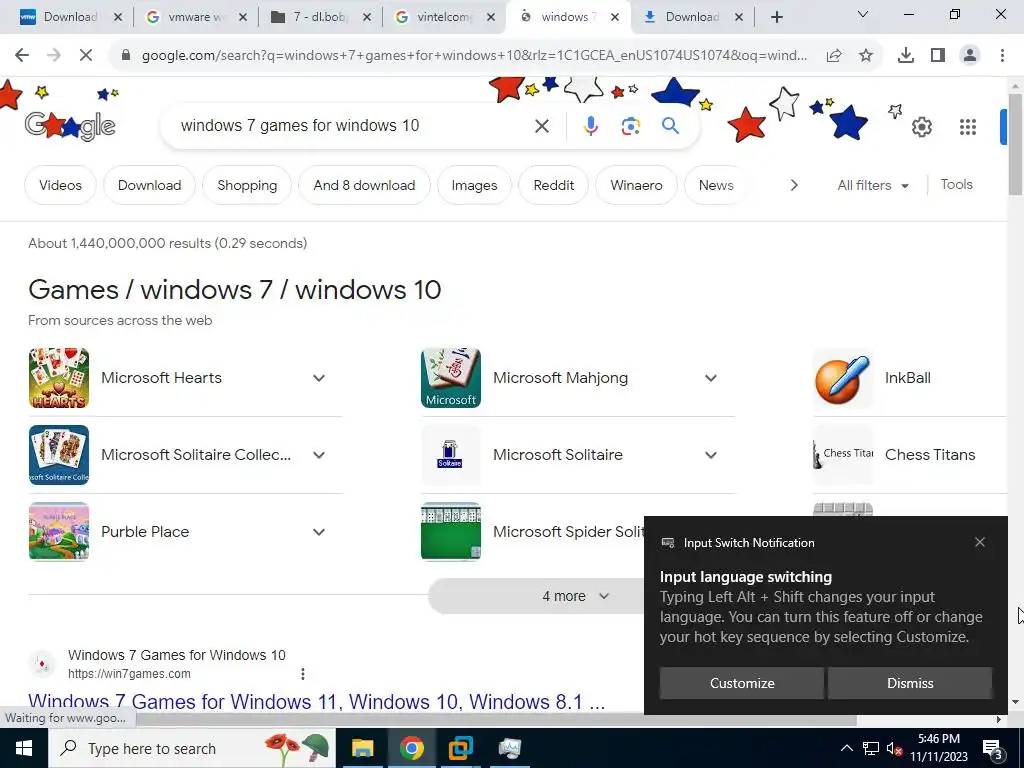Open Google apps grid
This screenshot has width=1024, height=768.
(968, 127)
